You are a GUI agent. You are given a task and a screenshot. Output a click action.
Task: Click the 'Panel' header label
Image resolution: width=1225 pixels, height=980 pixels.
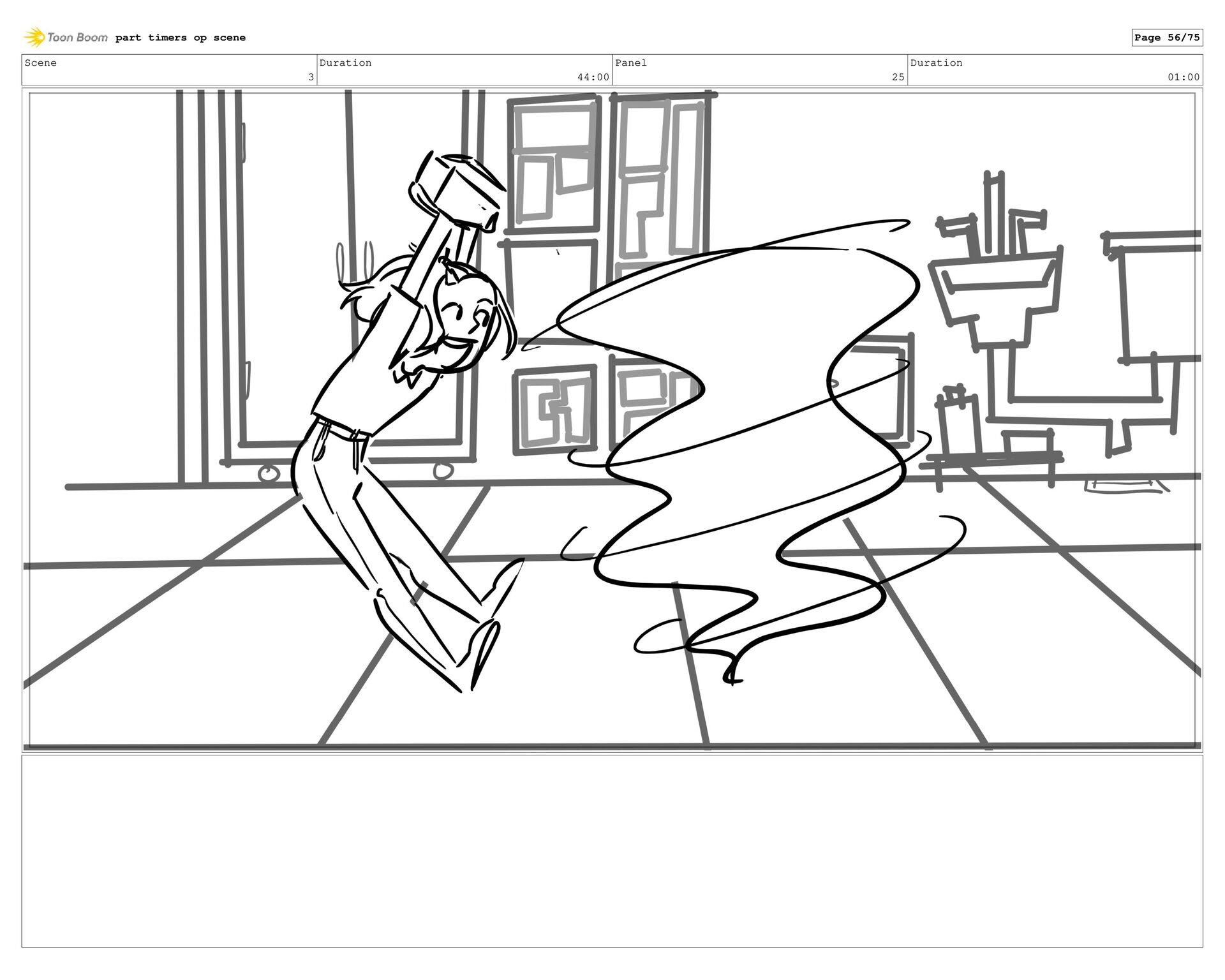pos(631,63)
